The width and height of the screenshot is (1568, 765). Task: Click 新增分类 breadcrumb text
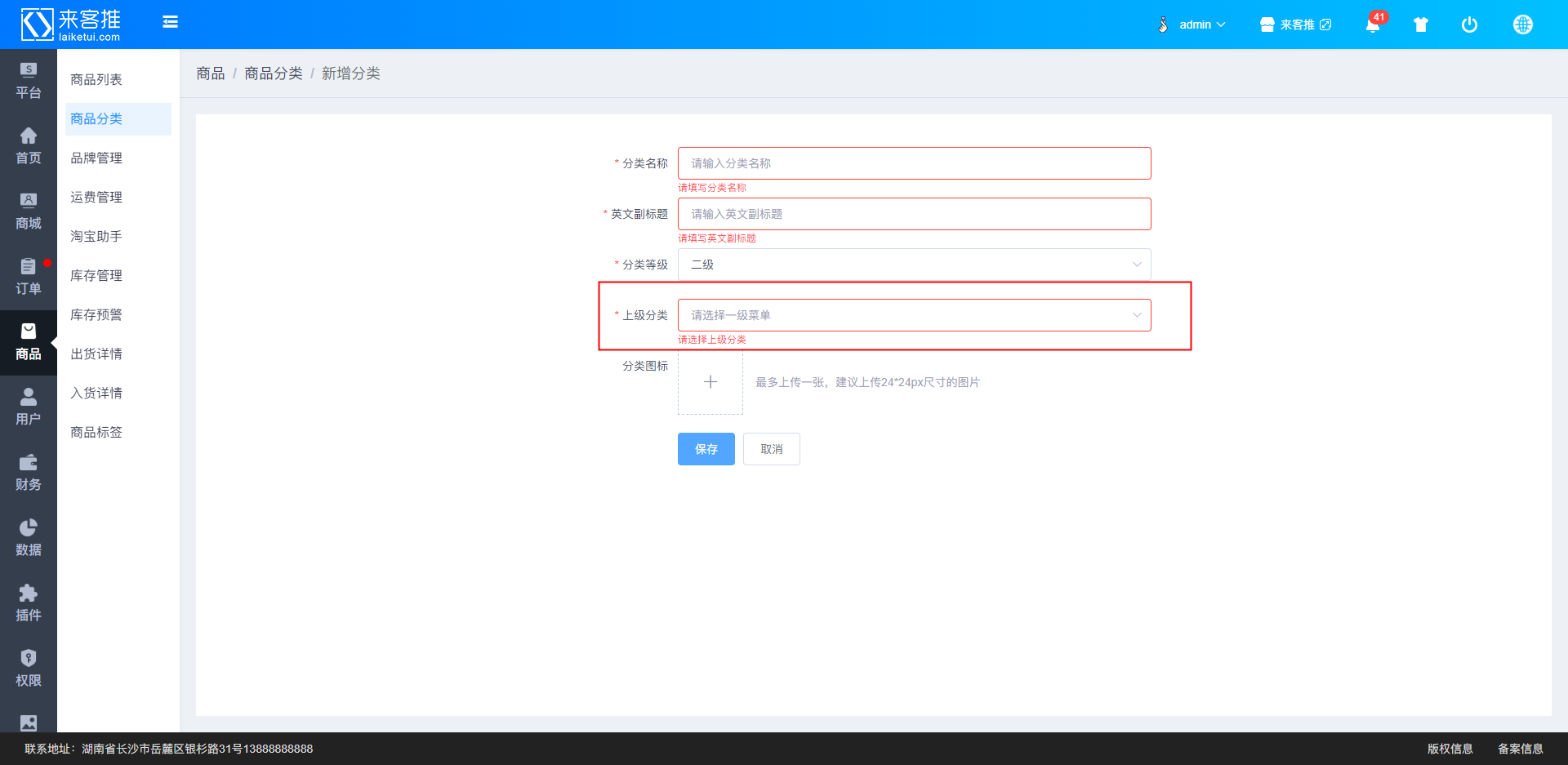(351, 73)
